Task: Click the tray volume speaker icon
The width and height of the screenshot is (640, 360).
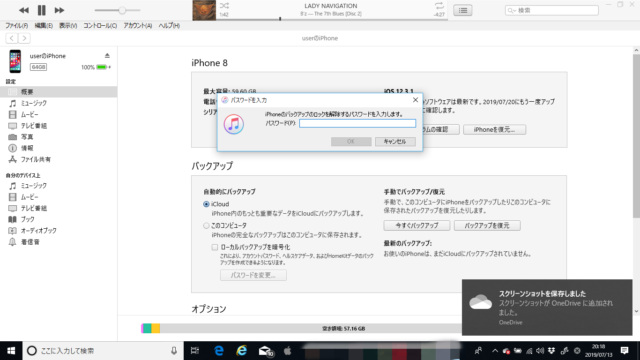Action: [x=540, y=351]
